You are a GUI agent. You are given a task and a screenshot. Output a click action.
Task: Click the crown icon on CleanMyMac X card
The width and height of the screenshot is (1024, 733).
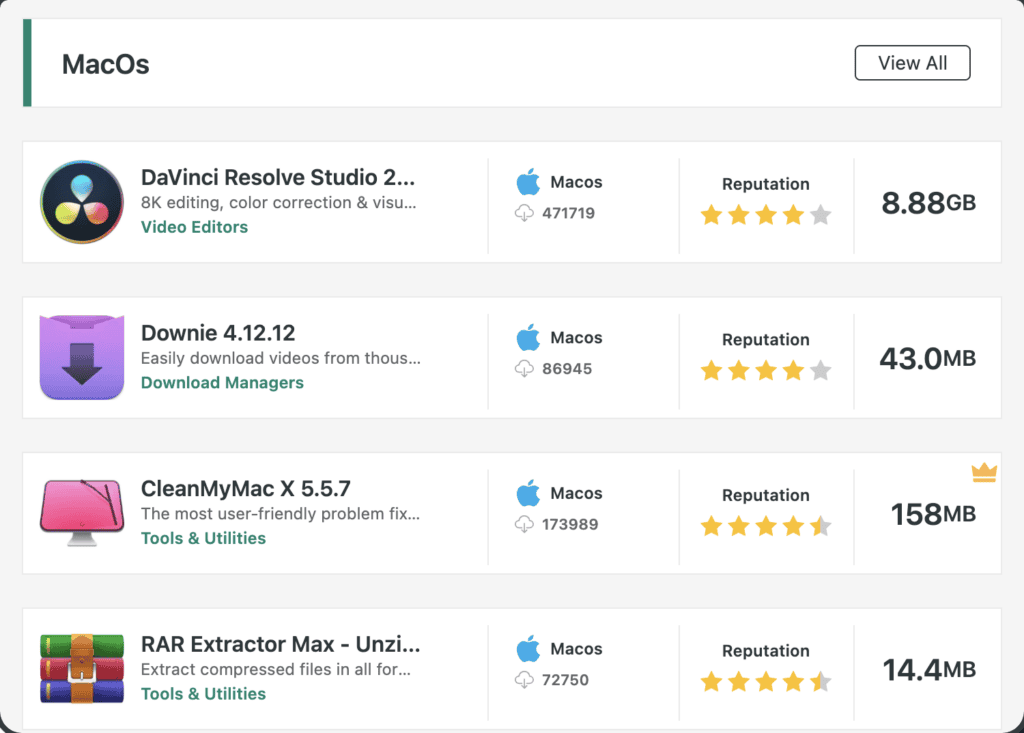tap(984, 472)
